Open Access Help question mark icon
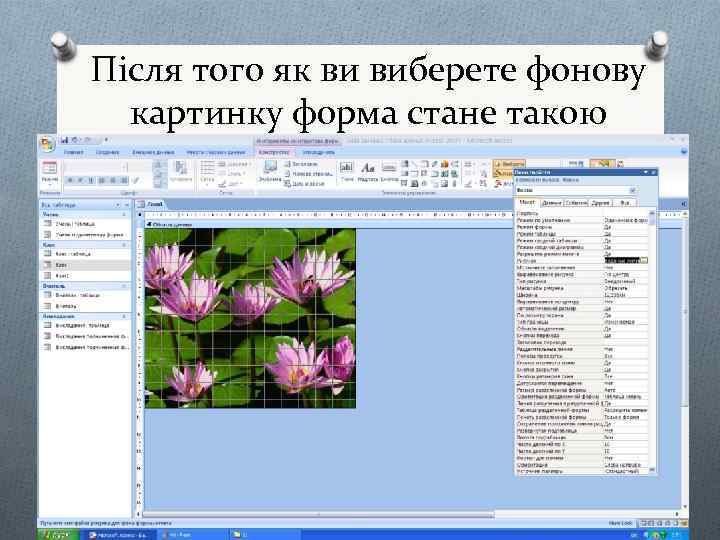This screenshot has width=720, height=540. click(x=684, y=152)
